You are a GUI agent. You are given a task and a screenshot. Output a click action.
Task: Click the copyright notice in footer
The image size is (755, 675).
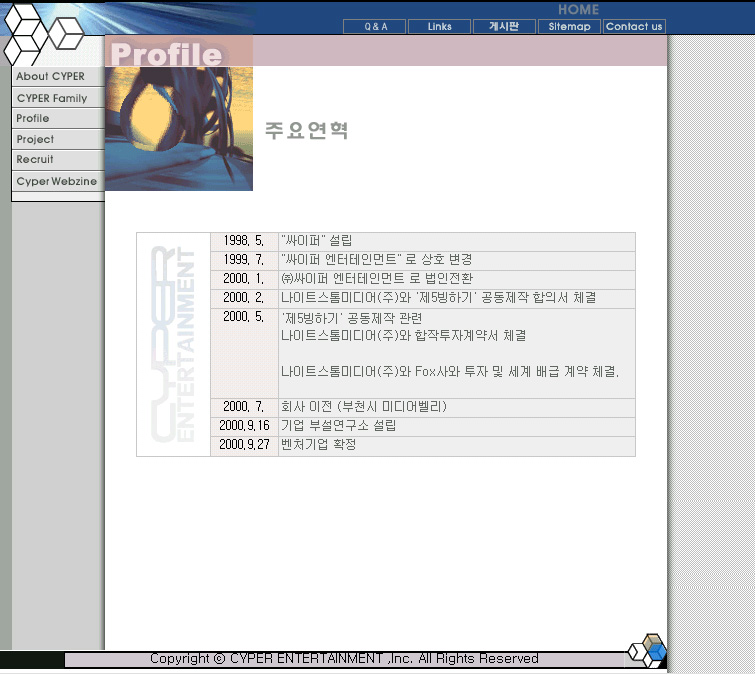344,659
